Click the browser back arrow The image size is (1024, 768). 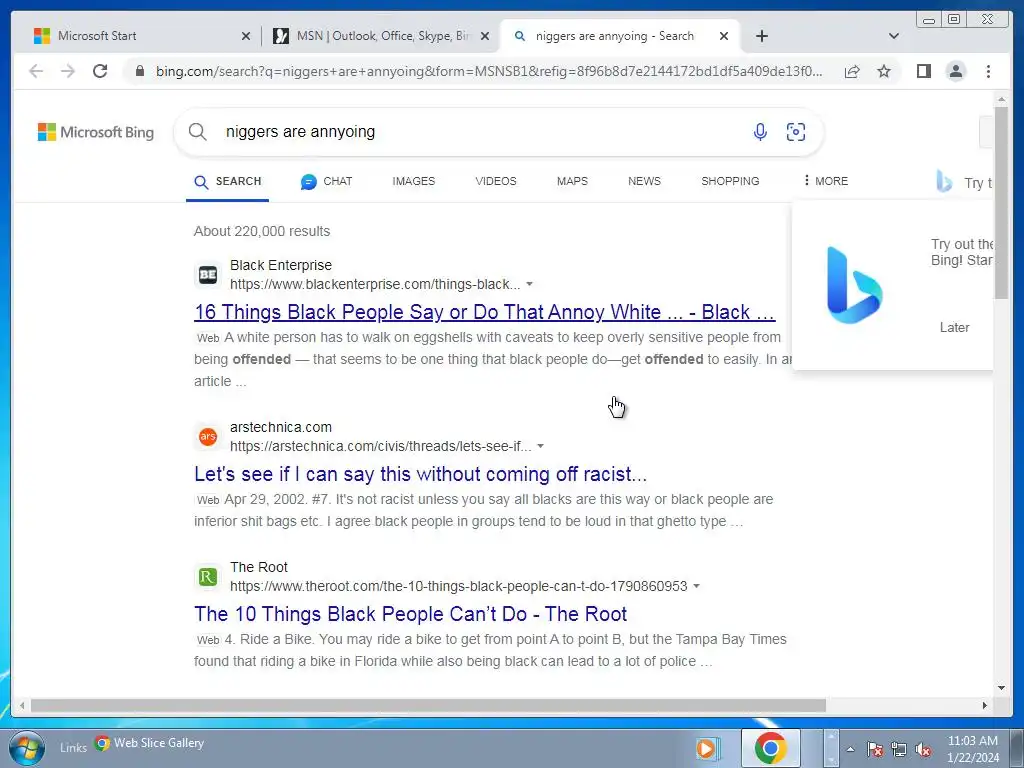coord(36,71)
